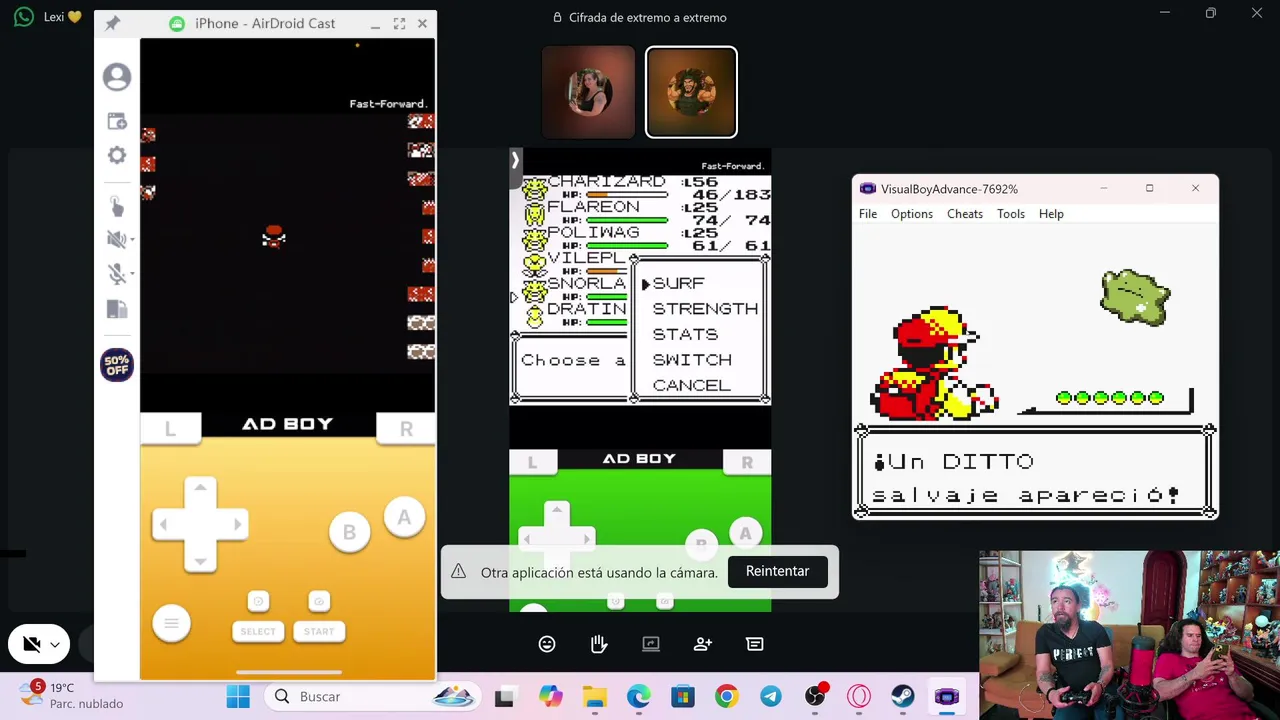
Task: Pin the AirDroid Cast window on top
Action: (112, 23)
